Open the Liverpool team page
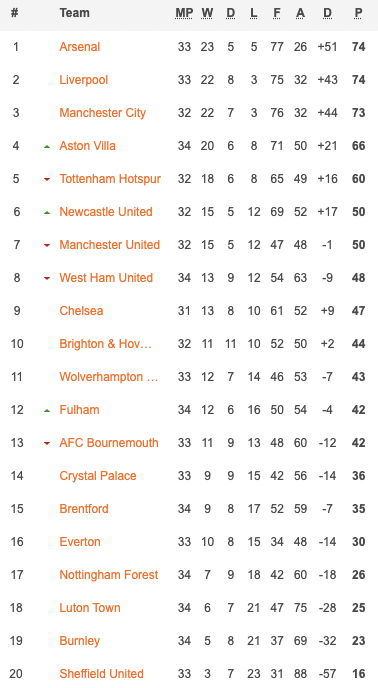Image resolution: width=378 pixels, height=688 pixels. pyautogui.click(x=83, y=80)
